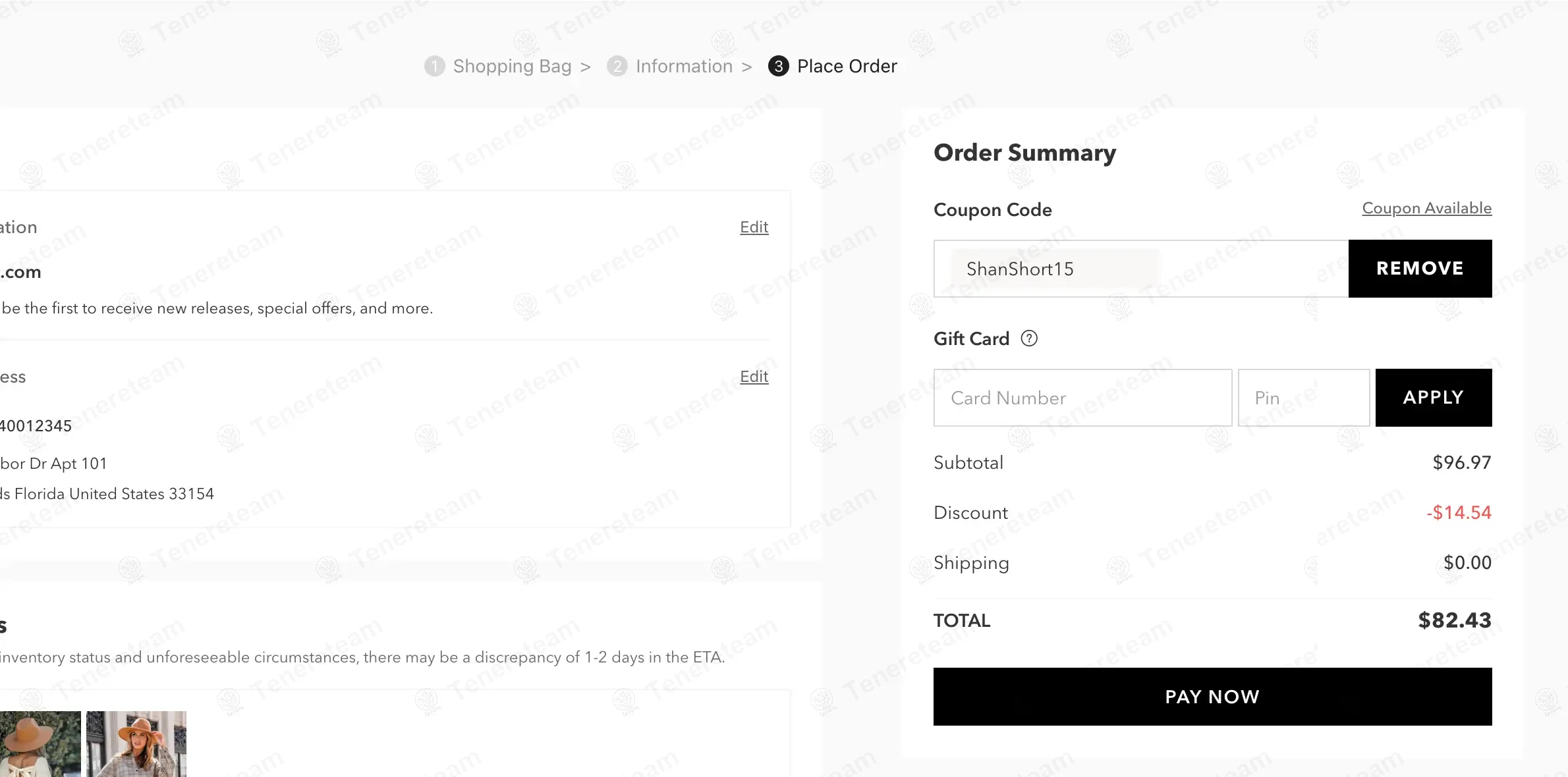Image resolution: width=1568 pixels, height=777 pixels.
Task: Select the Place Order step label
Action: 847,67
